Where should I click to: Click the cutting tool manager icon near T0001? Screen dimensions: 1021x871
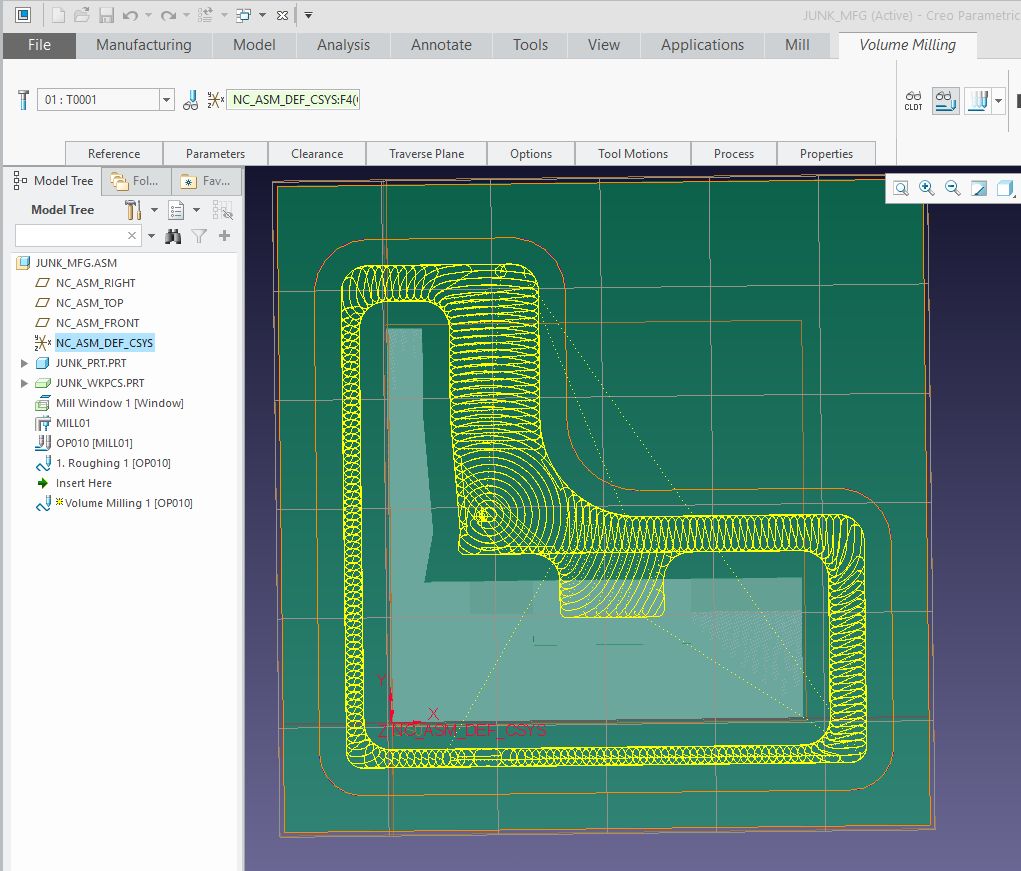[188, 100]
